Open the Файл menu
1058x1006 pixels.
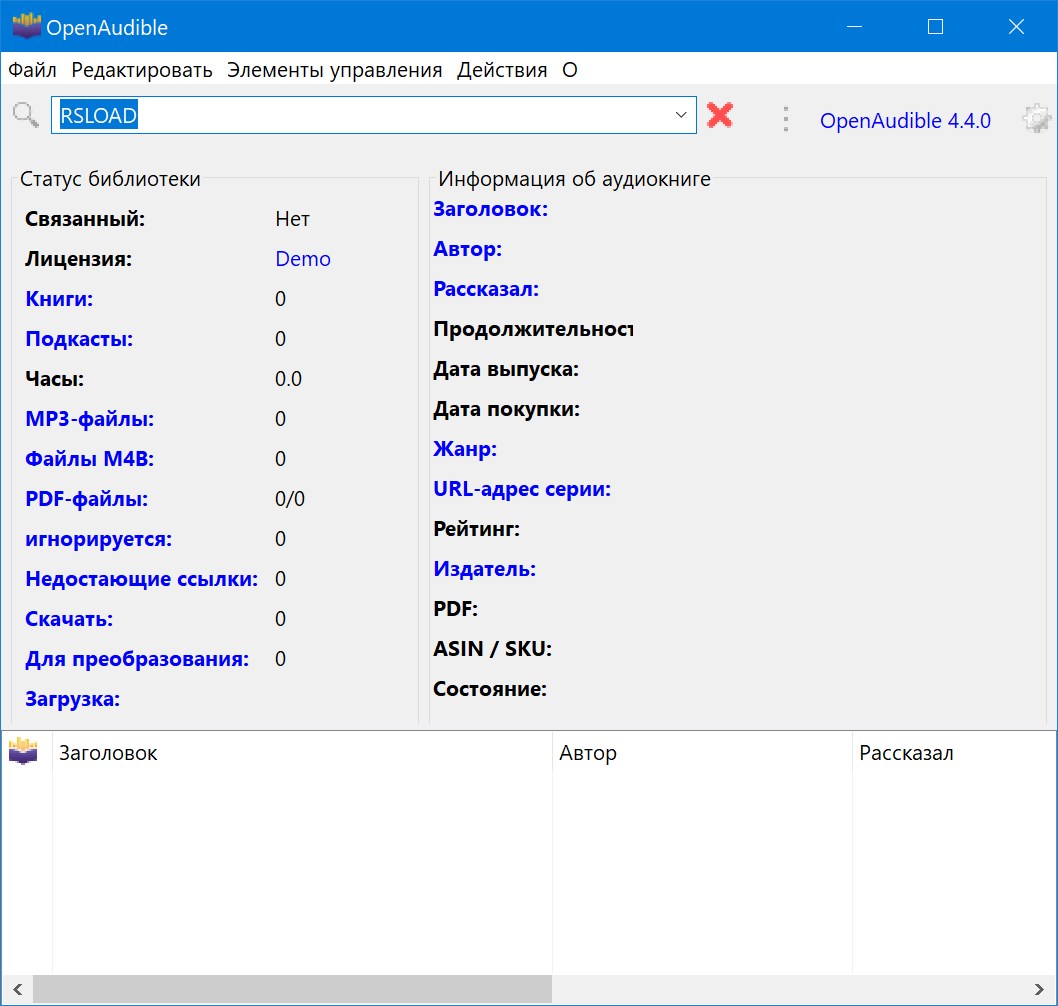pyautogui.click(x=32, y=70)
